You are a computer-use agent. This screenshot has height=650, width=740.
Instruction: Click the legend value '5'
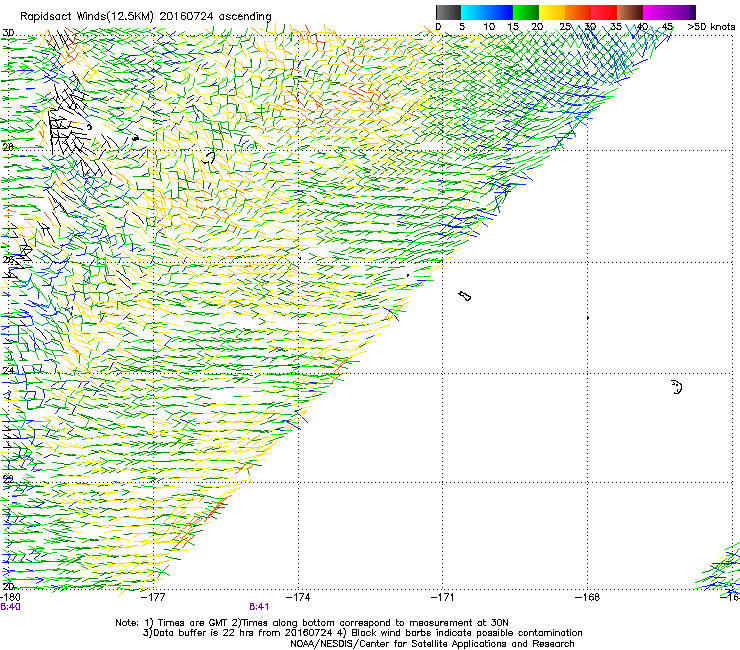click(x=462, y=27)
